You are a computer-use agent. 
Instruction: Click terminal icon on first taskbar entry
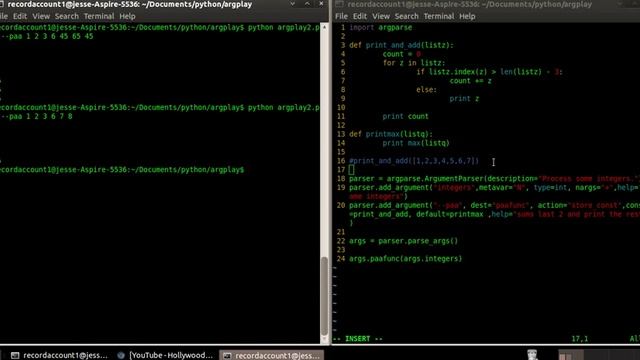(x=15, y=355)
